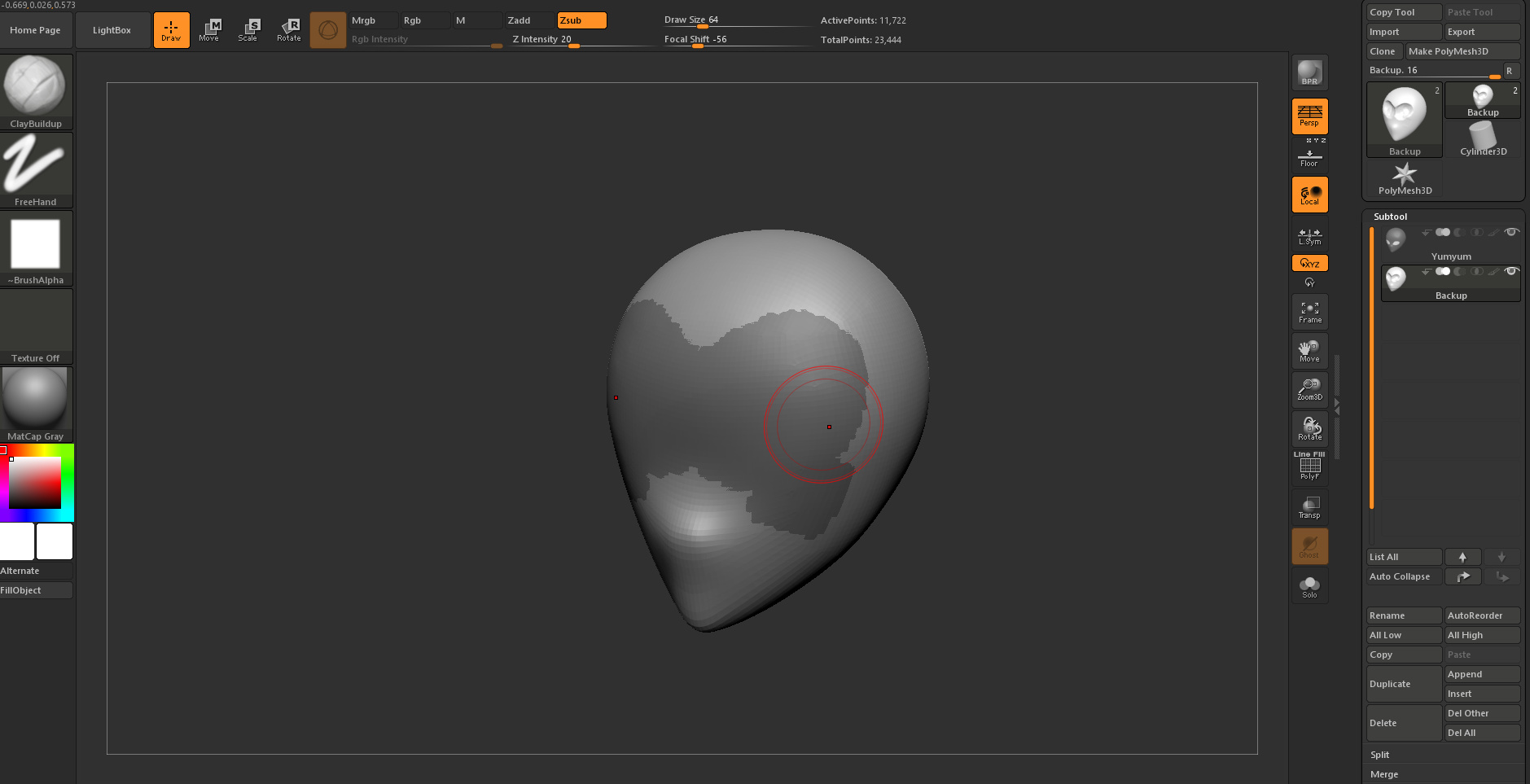Activate Solo mode icon
Image resolution: width=1530 pixels, height=784 pixels.
pos(1309,586)
